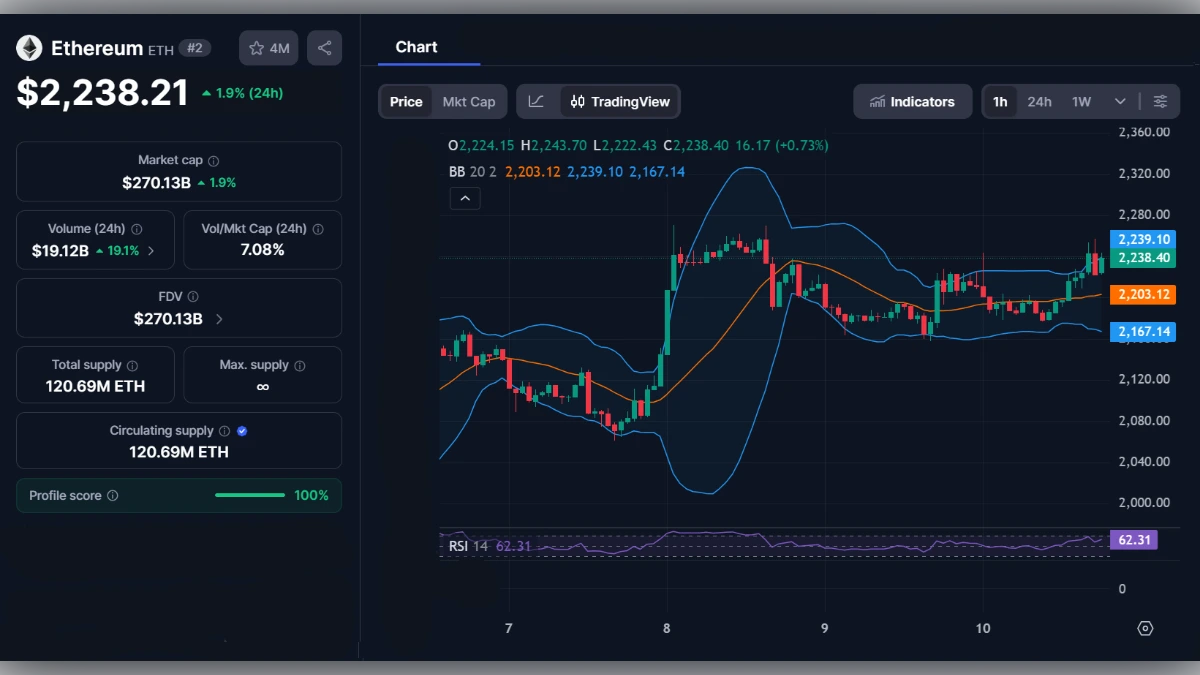Click the #2 rank badge
1200x675 pixels.
tap(193, 47)
